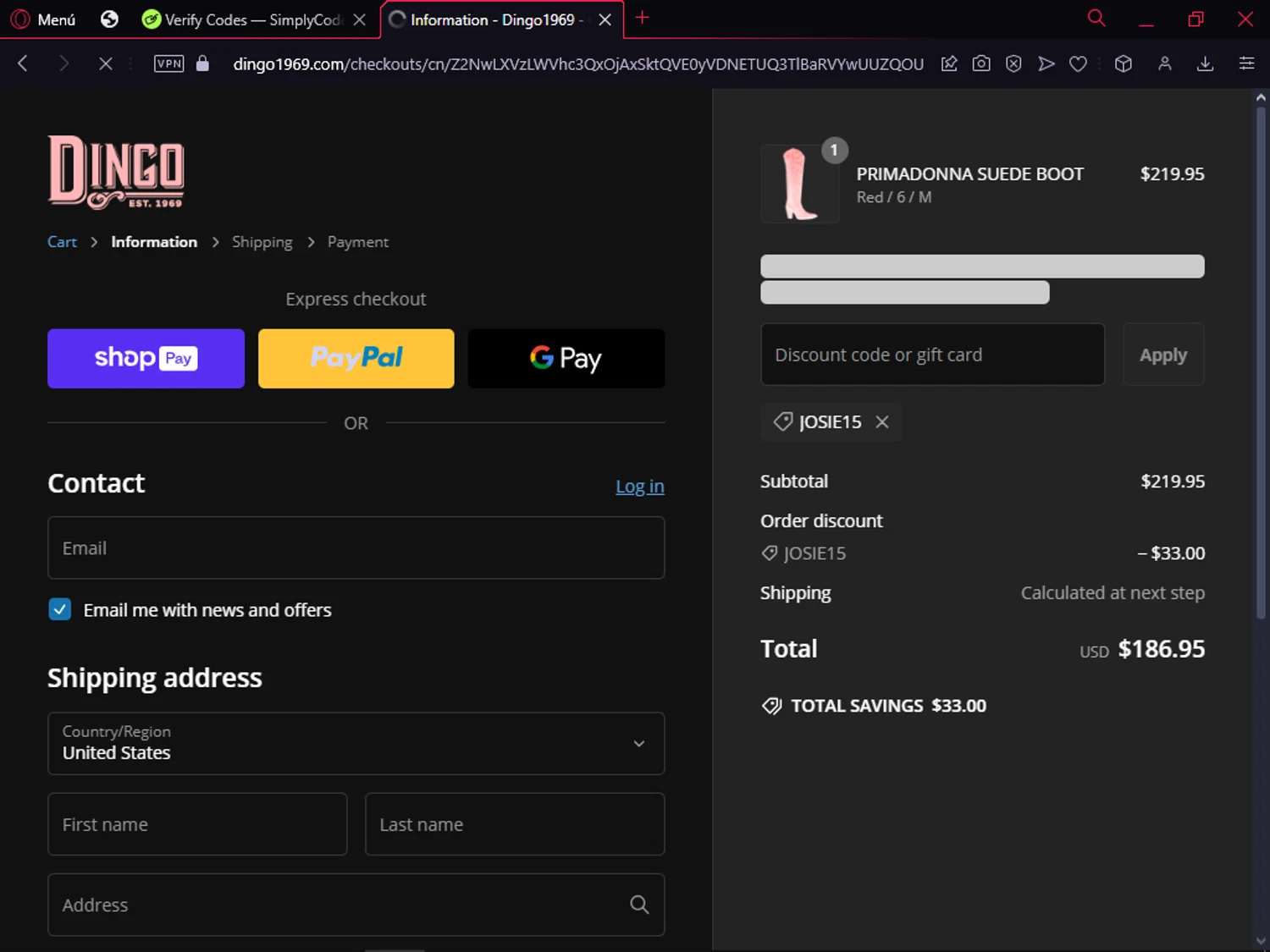Click the Subtotal $219.95 amount

(x=1173, y=482)
